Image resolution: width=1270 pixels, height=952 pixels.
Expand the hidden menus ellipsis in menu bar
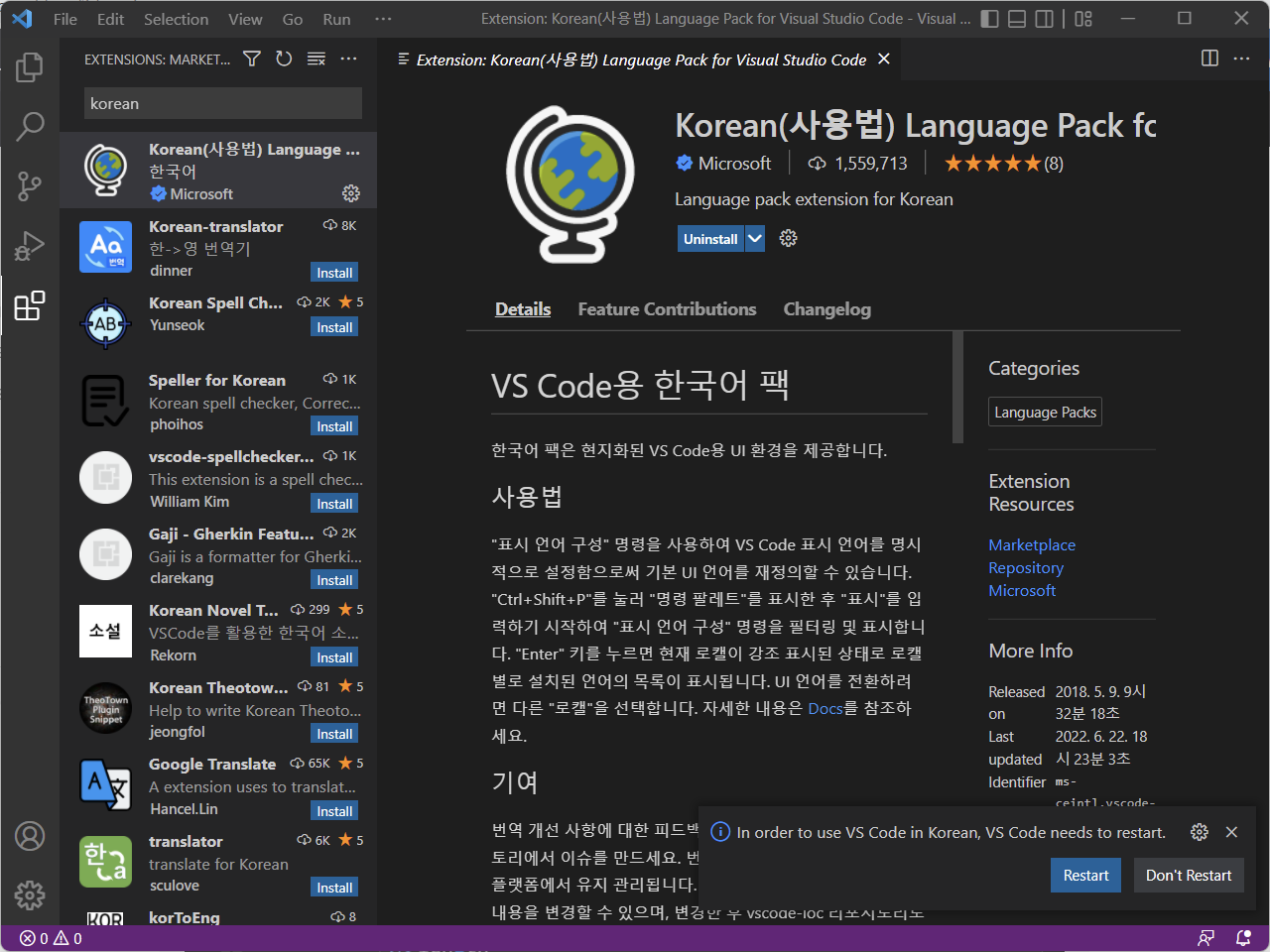tap(383, 19)
